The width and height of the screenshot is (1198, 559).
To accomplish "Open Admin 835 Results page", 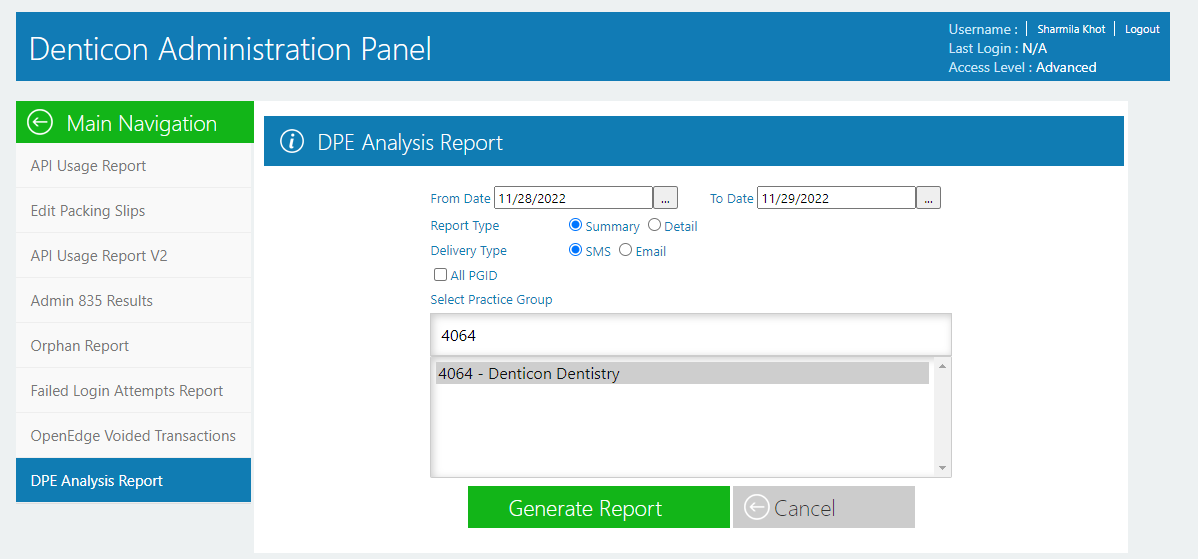I will [134, 301].
